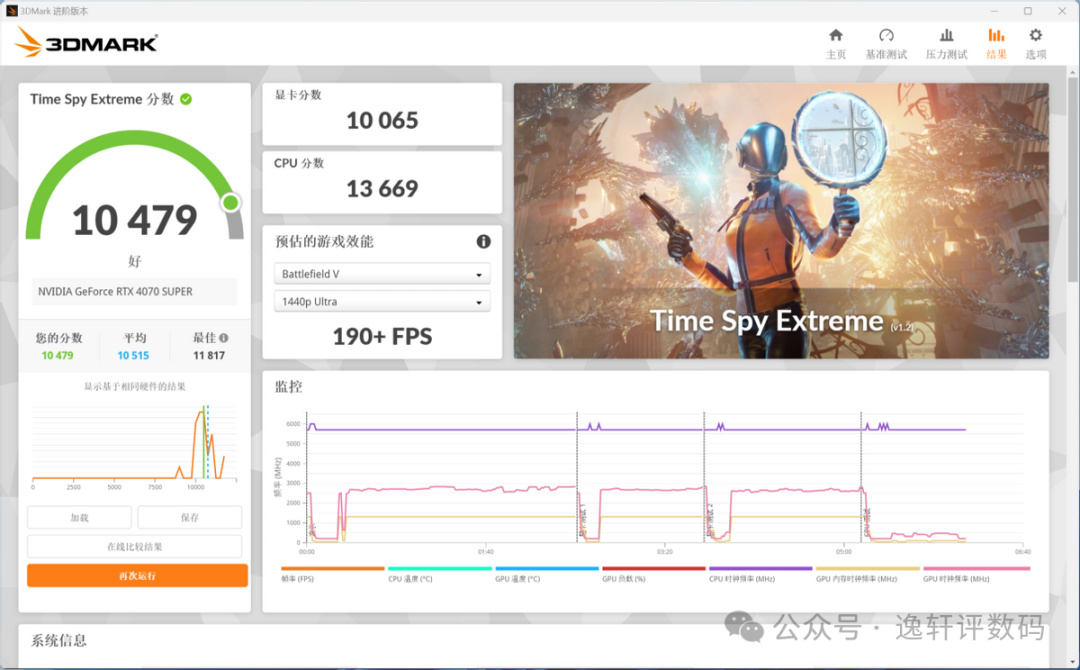Open the Battlefield V game dropdown
This screenshot has height=670, width=1080.
coord(382,274)
